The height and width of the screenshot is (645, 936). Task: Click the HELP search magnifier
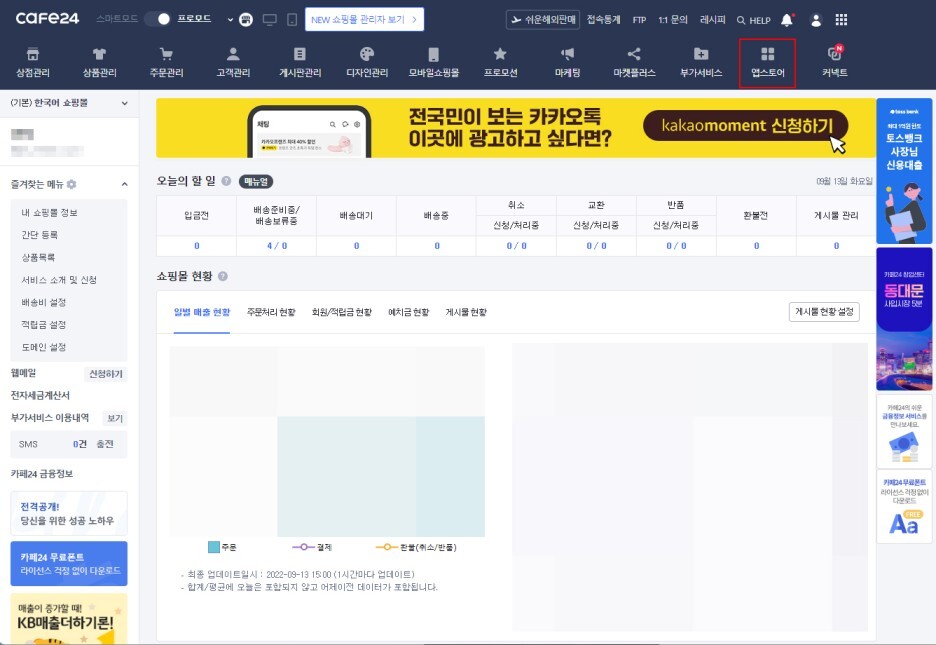(741, 20)
